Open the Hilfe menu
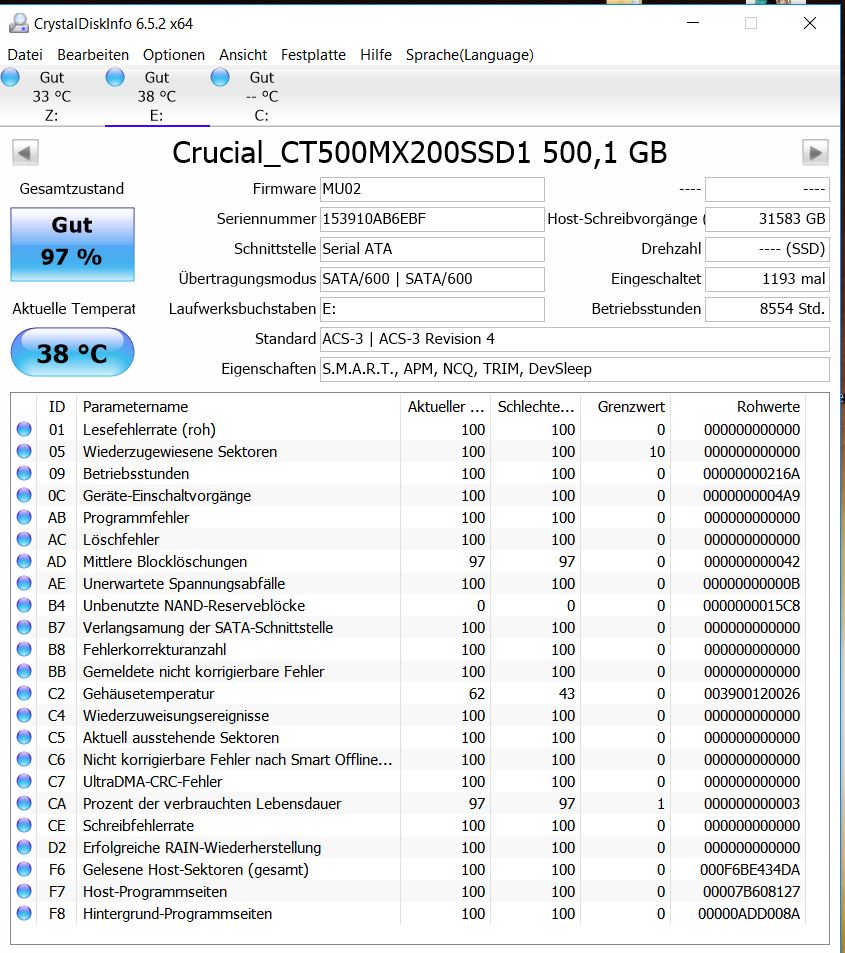The width and height of the screenshot is (845, 953). pos(376,55)
